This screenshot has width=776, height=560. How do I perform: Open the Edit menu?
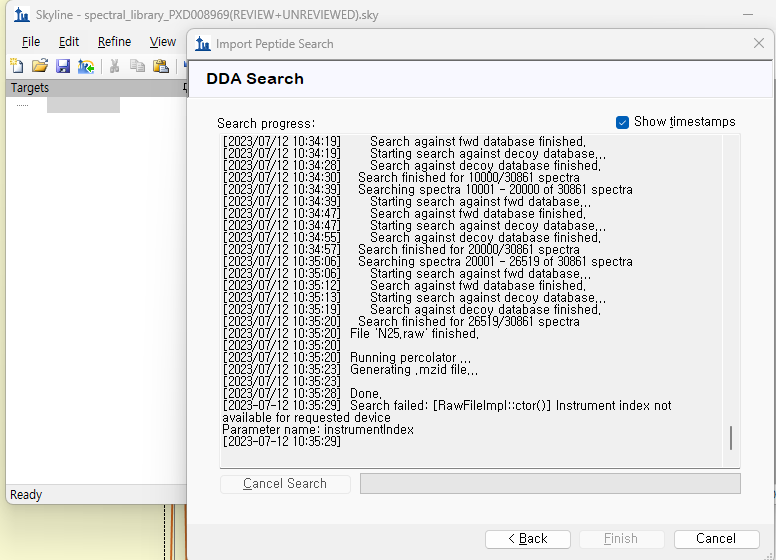(69, 41)
